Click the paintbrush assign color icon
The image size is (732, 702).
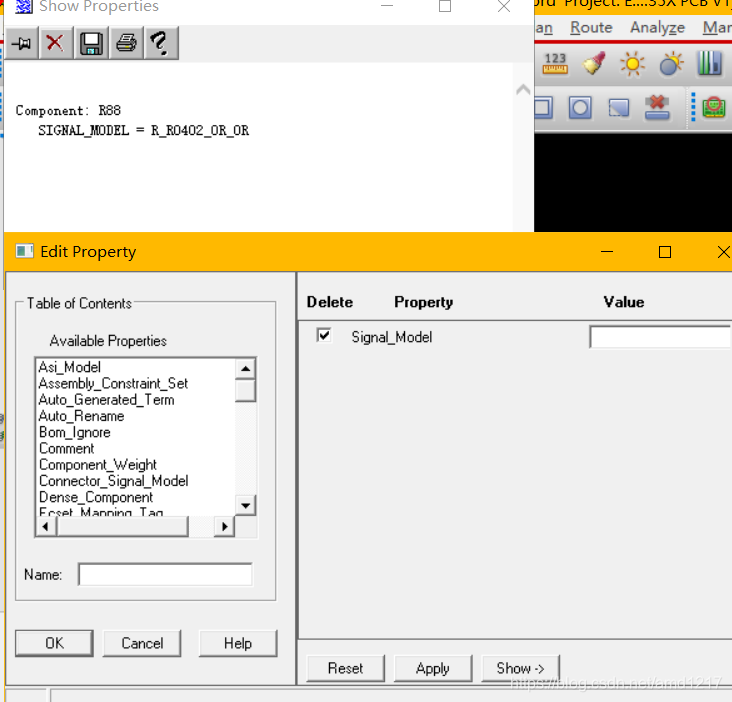[594, 64]
